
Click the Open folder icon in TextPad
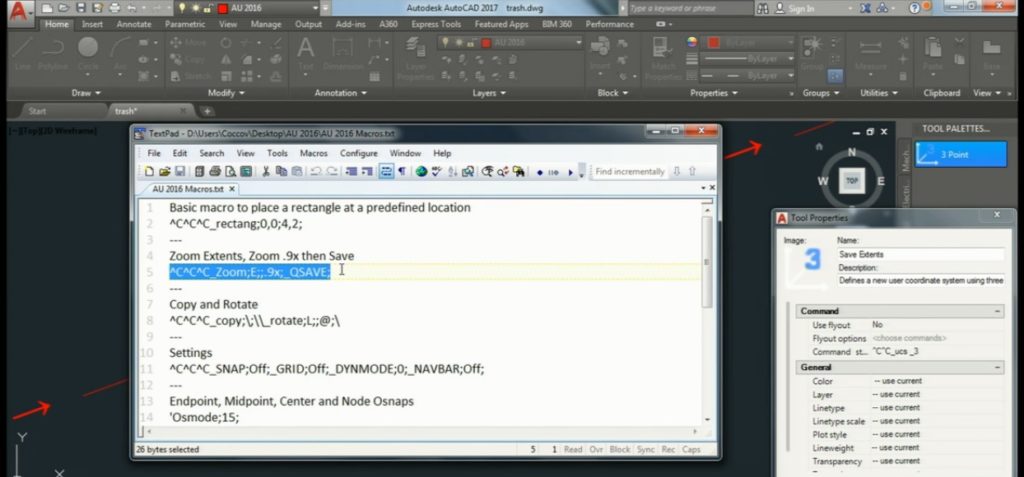pos(163,172)
